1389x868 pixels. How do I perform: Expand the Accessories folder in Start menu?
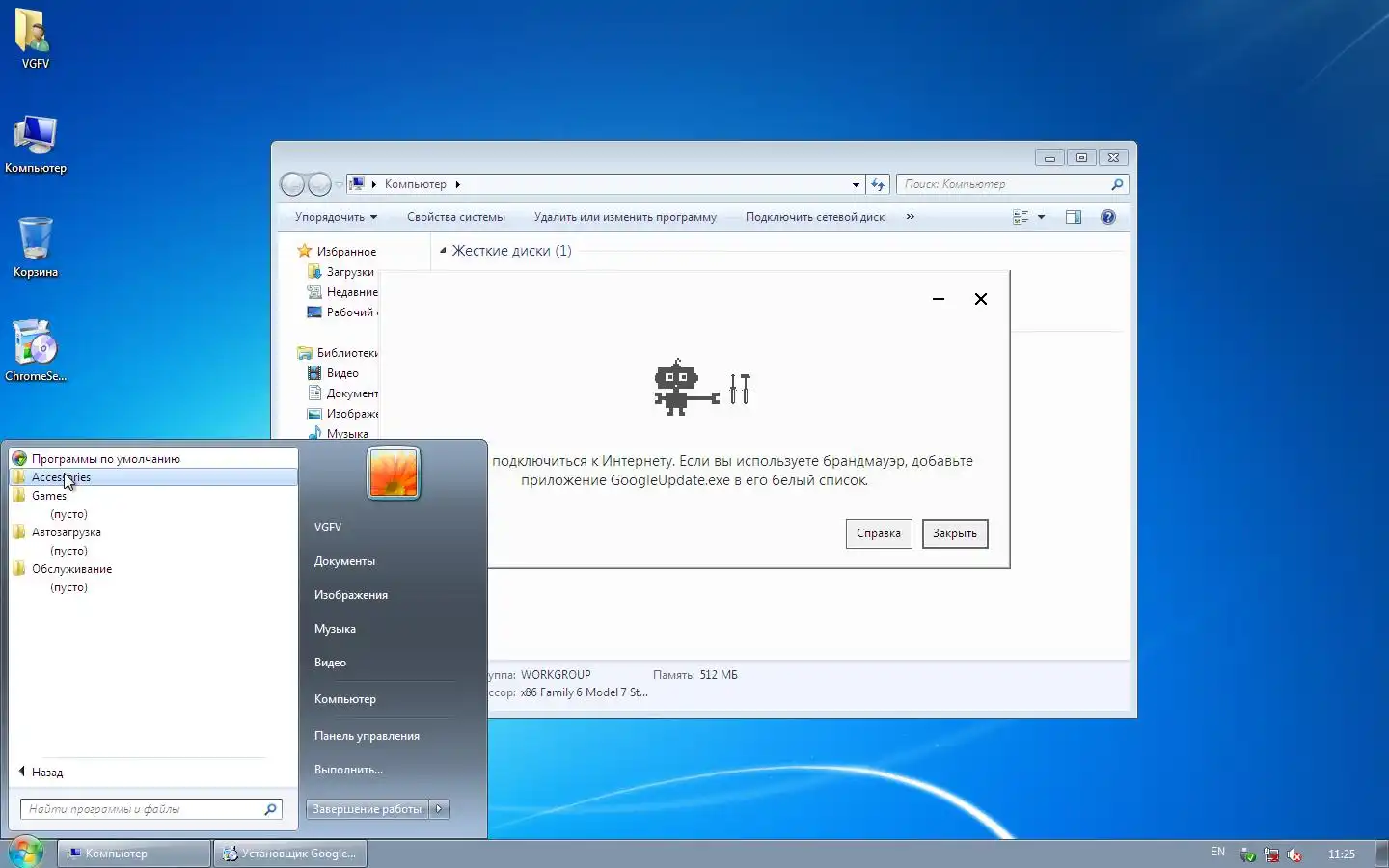[x=153, y=477]
